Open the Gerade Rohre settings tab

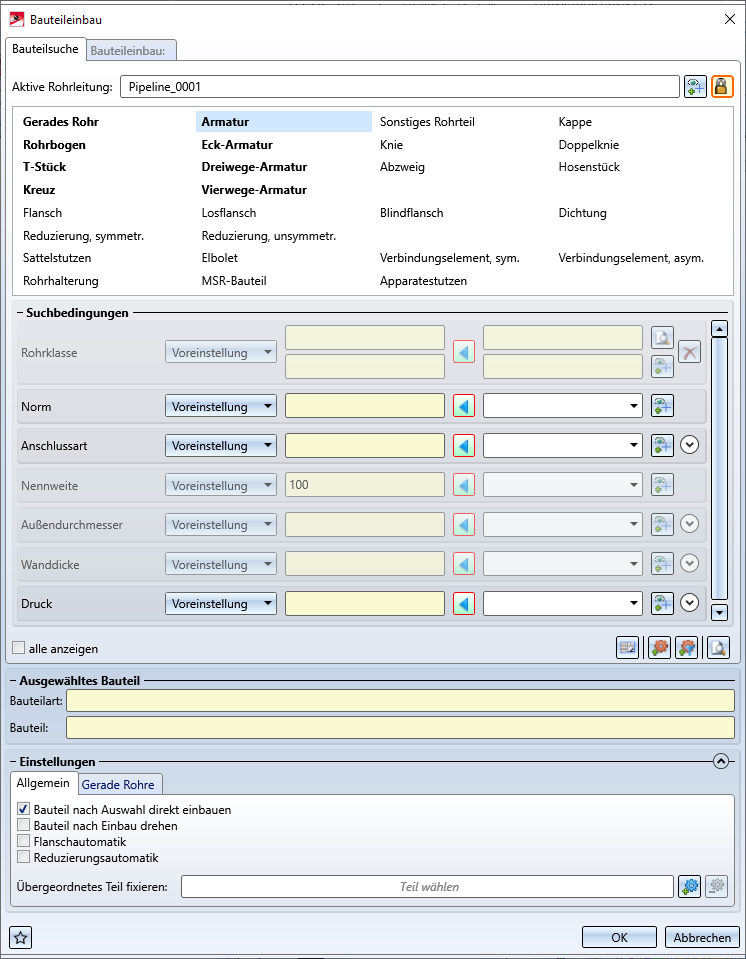[x=119, y=784]
